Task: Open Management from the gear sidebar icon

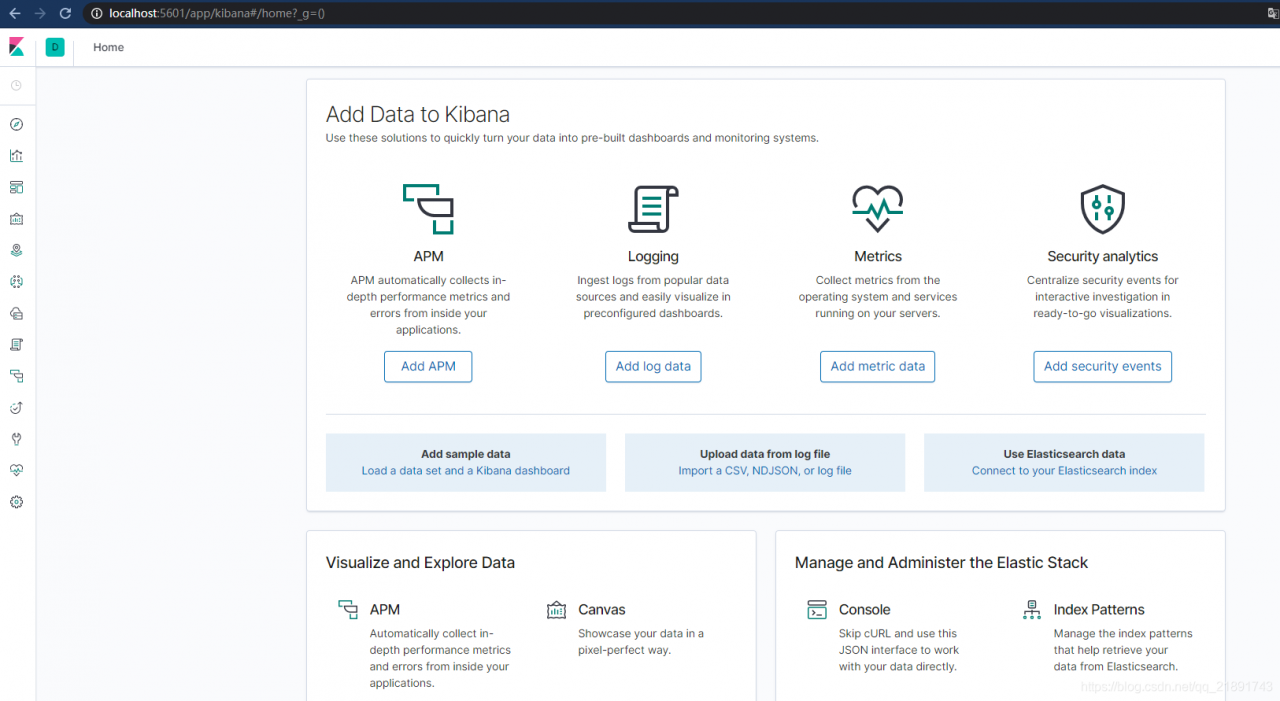Action: coord(16,502)
